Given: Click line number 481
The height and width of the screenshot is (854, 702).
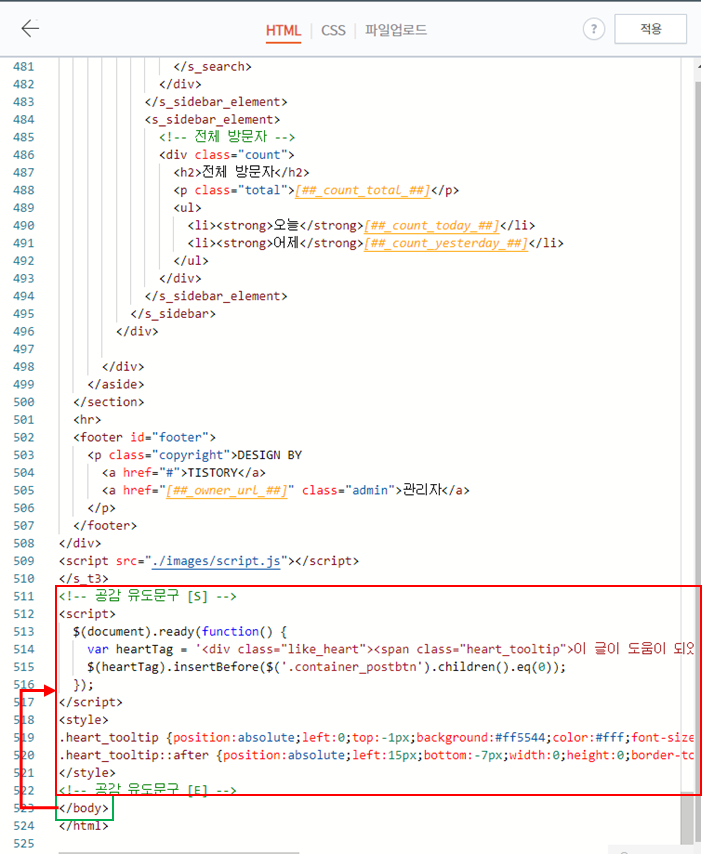Looking at the screenshot, I should click(x=23, y=66).
